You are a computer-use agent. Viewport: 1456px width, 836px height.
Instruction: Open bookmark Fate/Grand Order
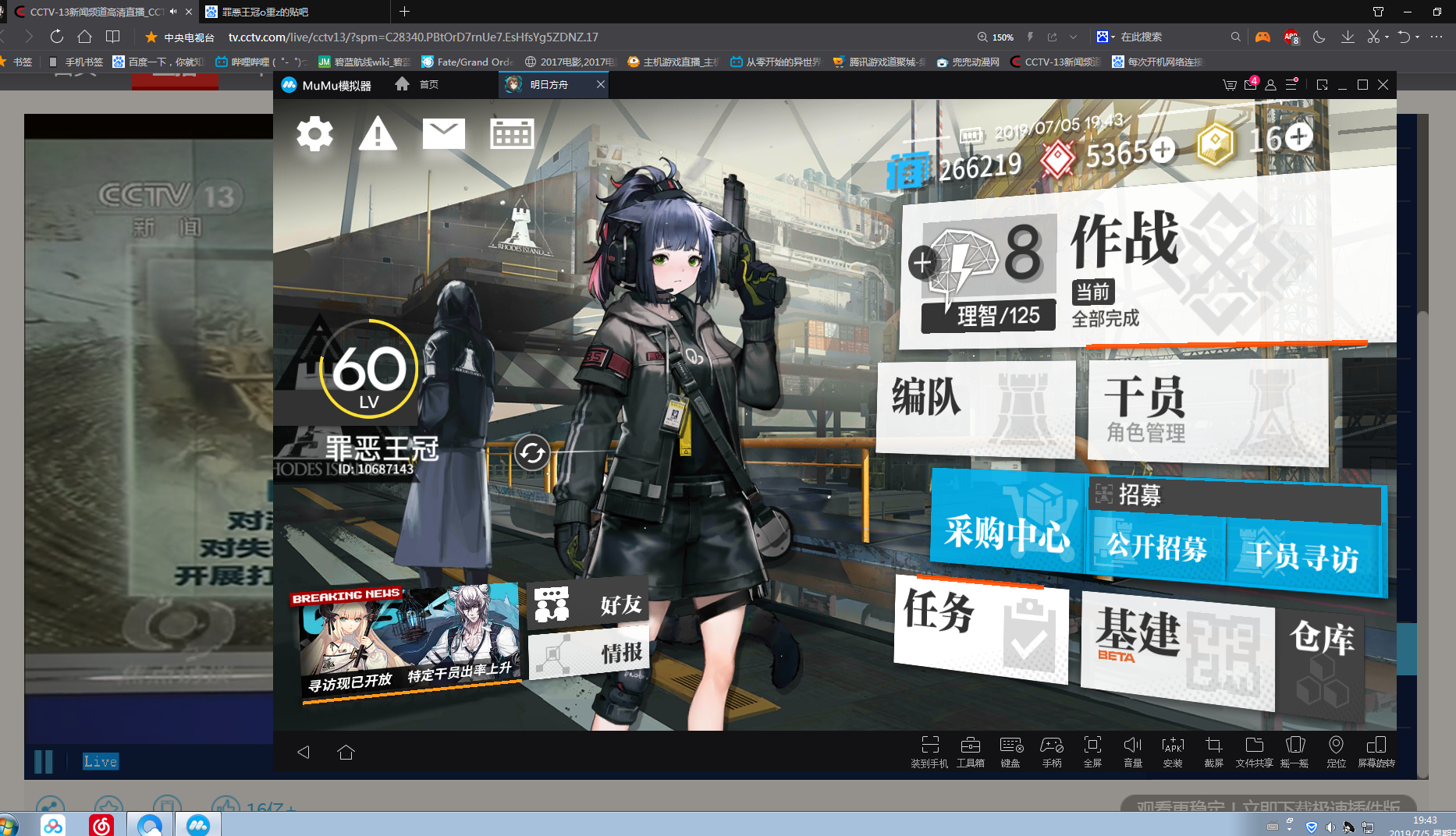pyautogui.click(x=467, y=62)
